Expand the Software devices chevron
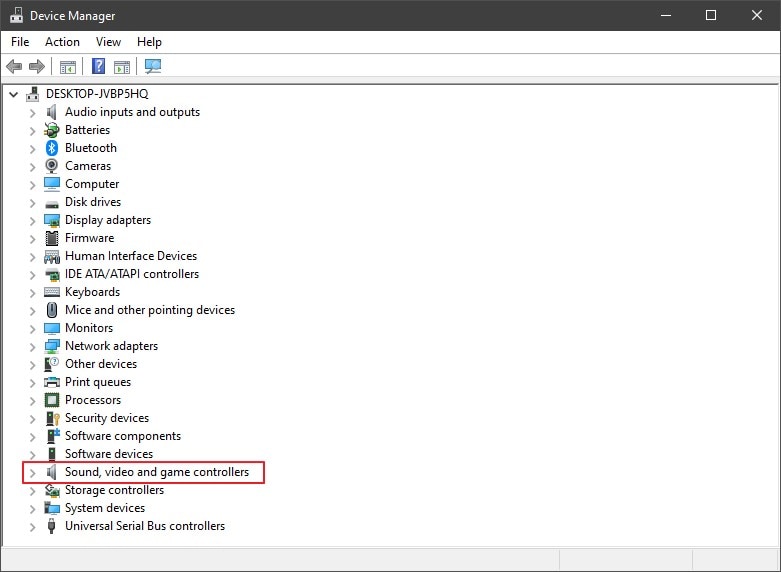 coord(32,455)
